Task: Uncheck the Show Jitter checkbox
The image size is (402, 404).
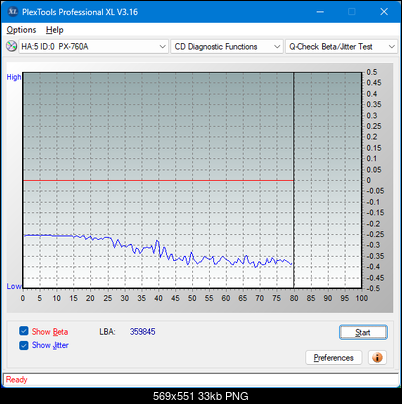Action: (24, 345)
